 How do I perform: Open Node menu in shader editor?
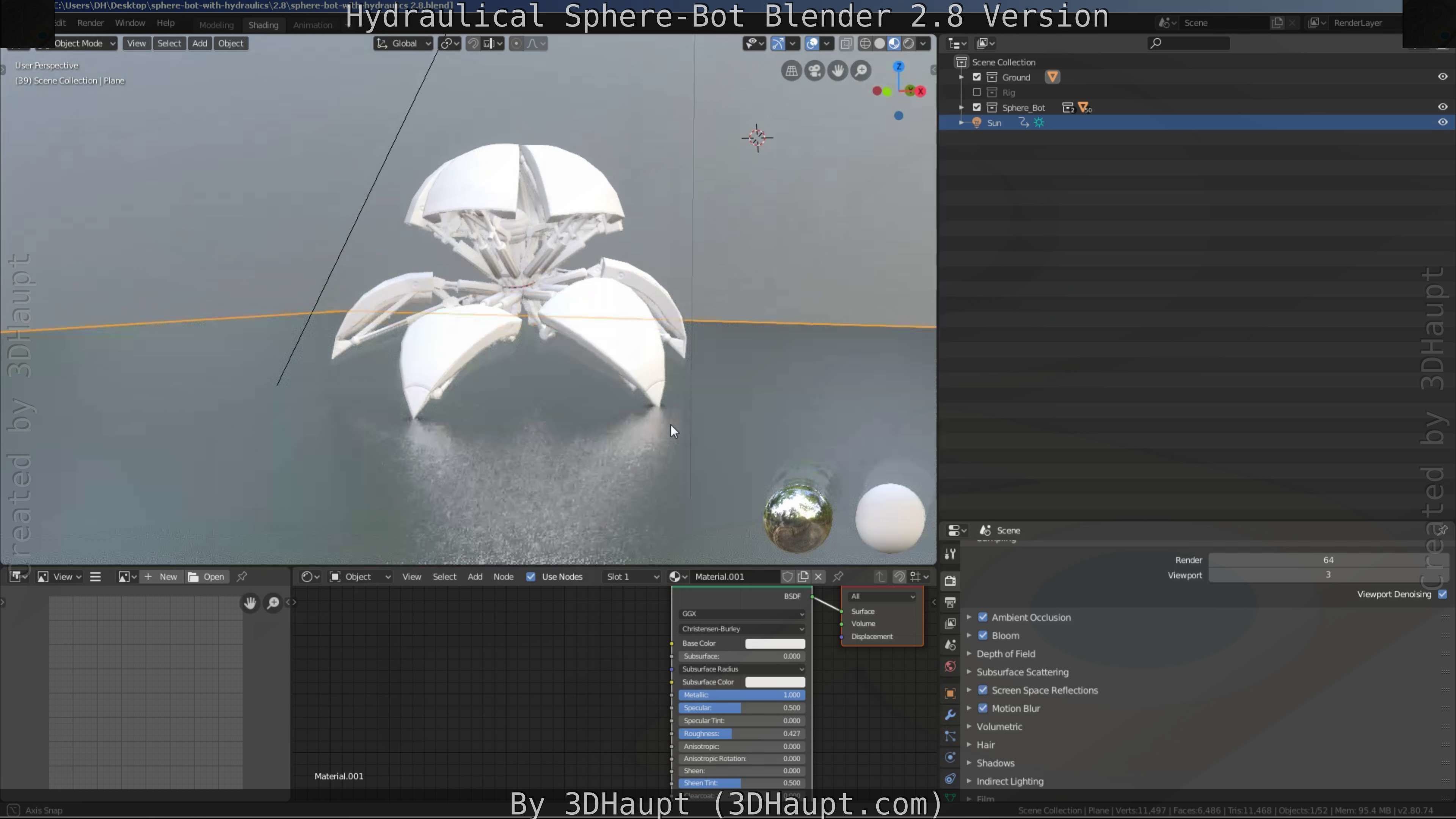point(503,577)
